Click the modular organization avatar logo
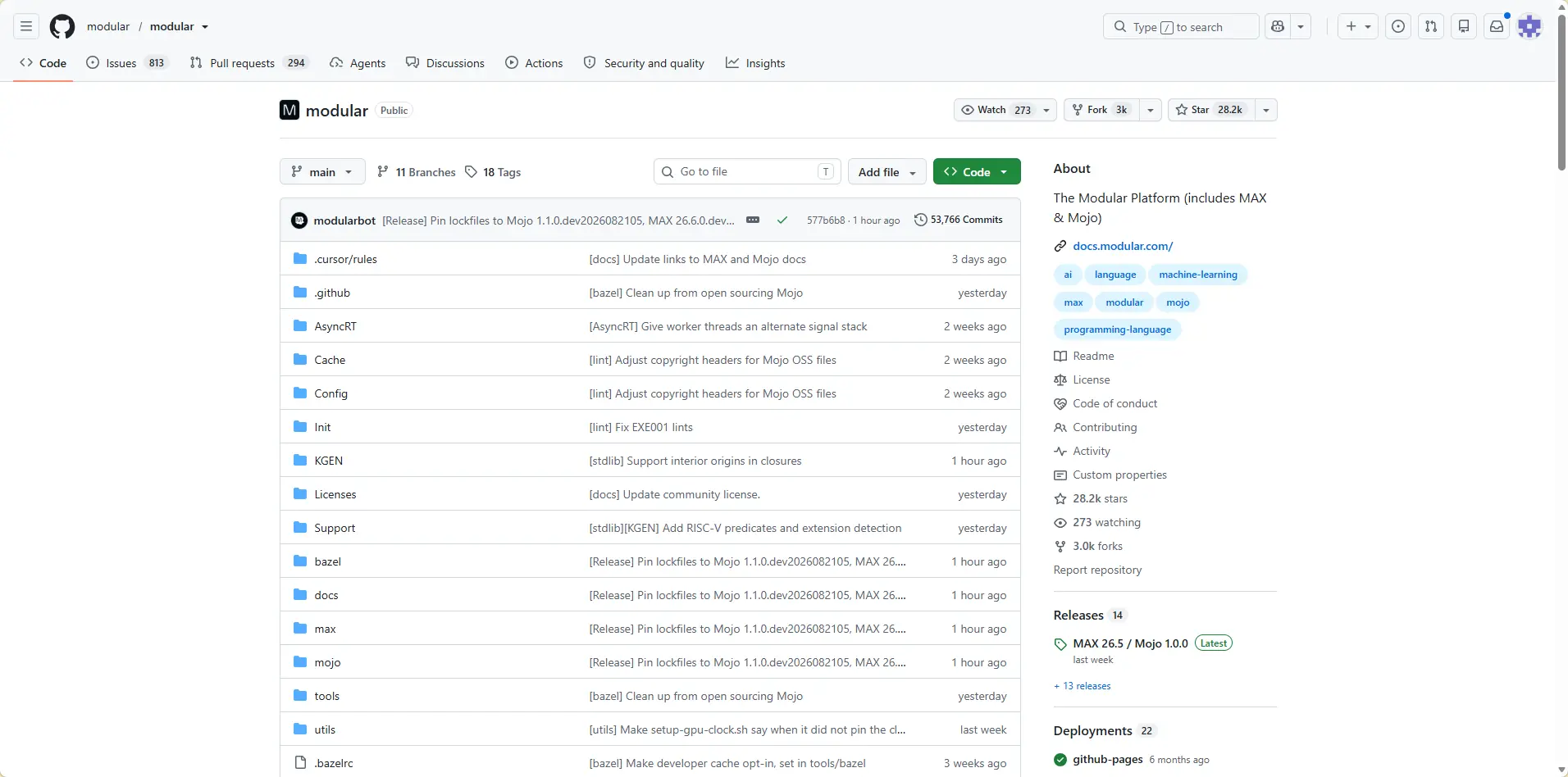The image size is (1568, 777). (289, 110)
